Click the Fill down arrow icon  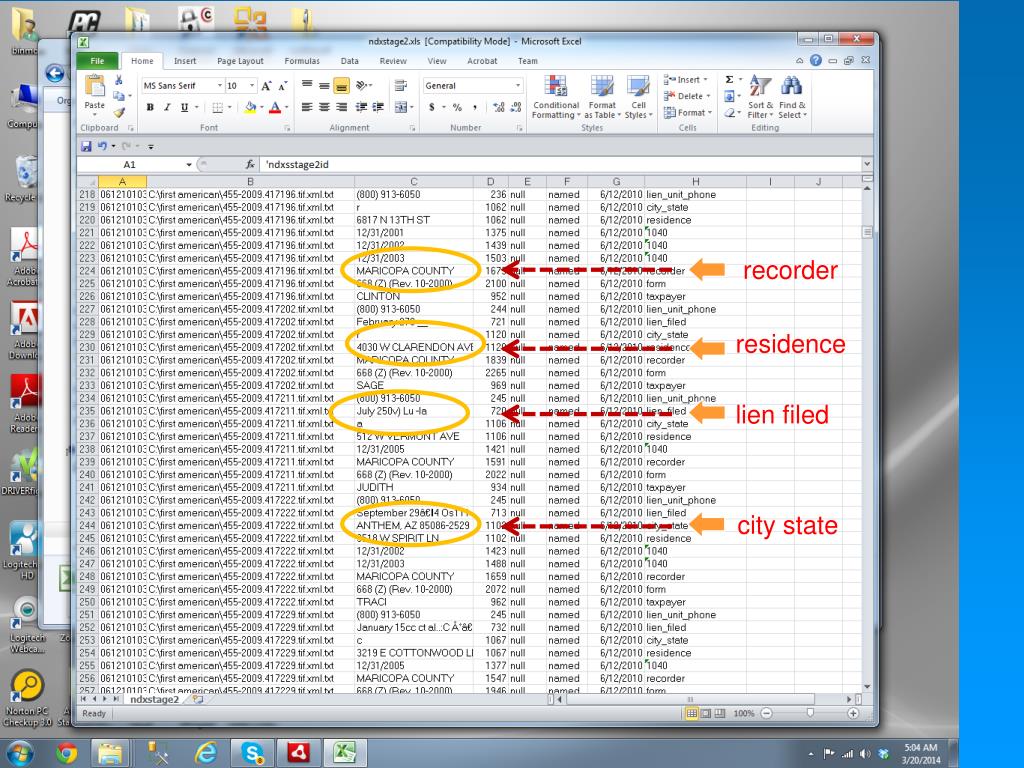pos(729,97)
